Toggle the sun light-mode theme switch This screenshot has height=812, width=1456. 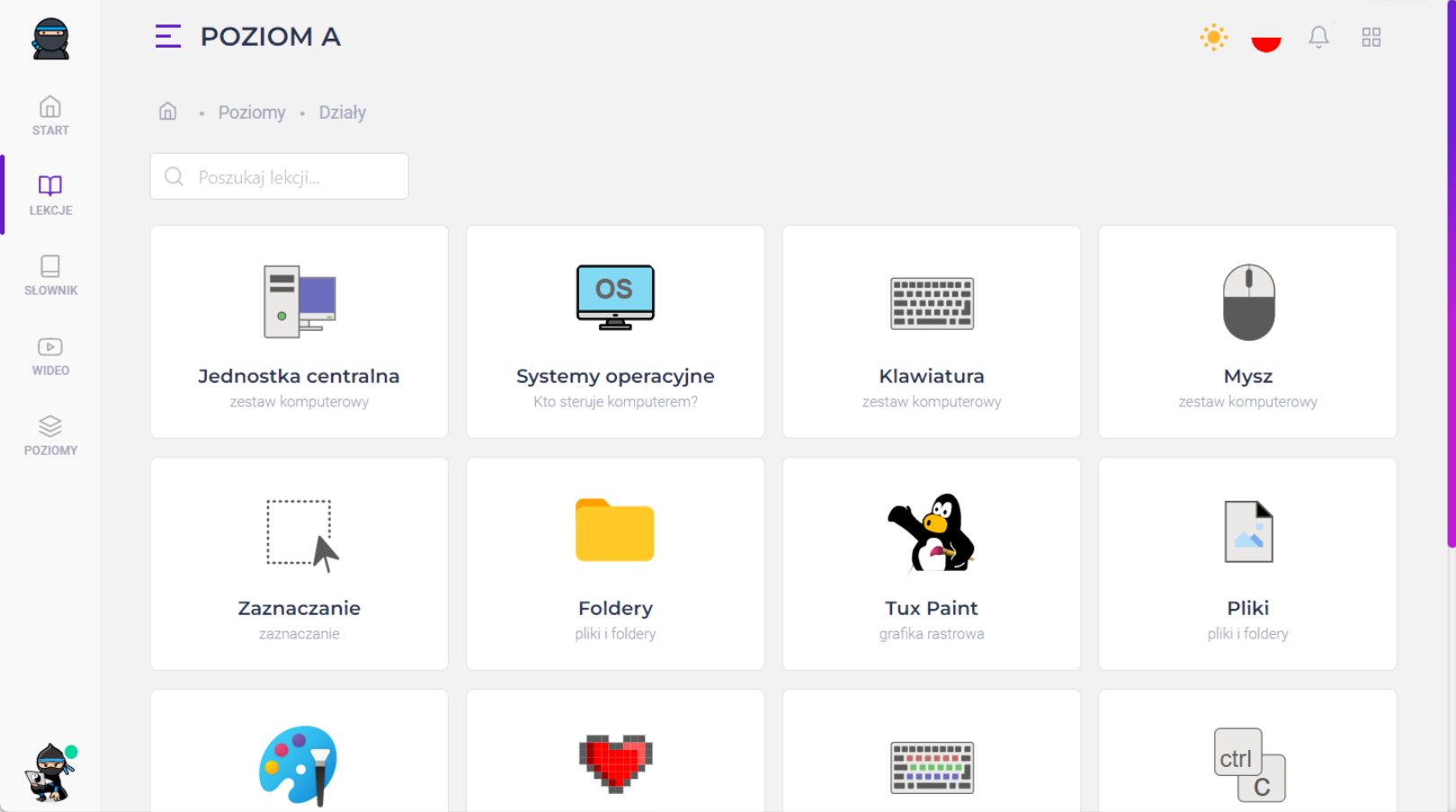1213,38
